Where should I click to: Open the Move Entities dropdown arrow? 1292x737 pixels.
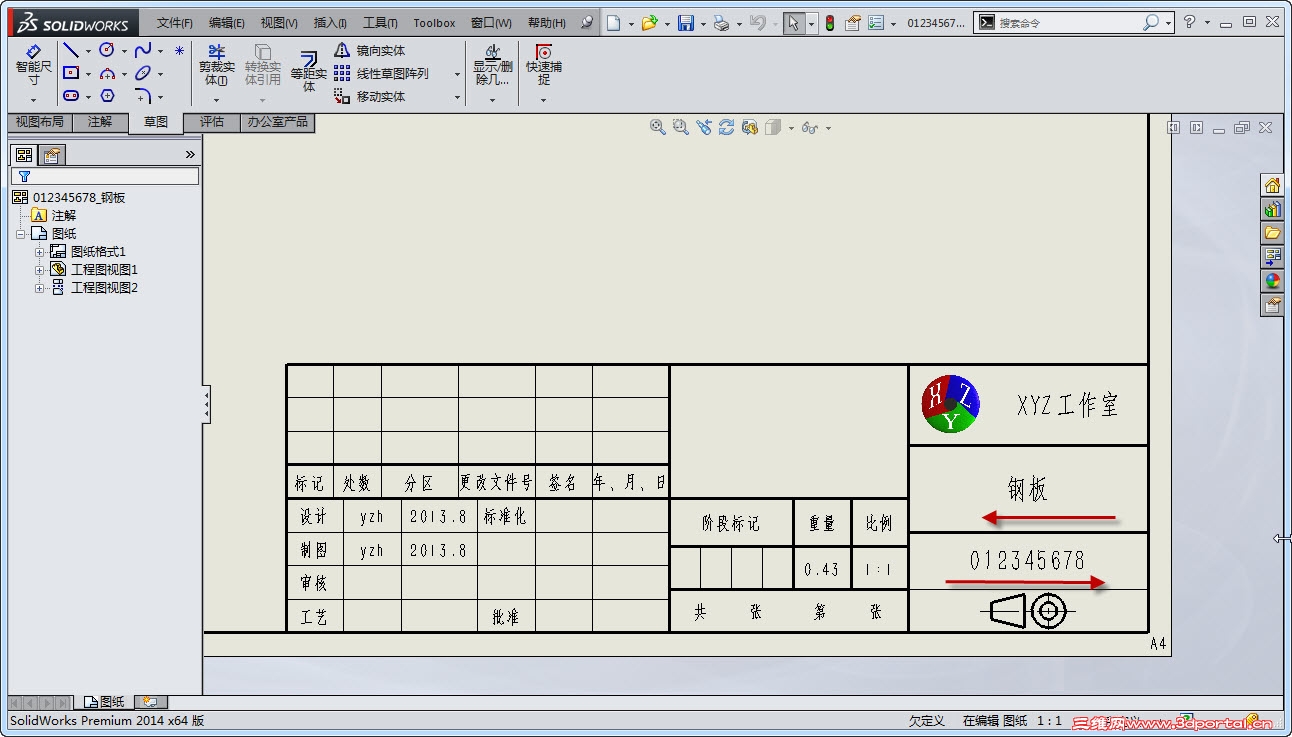coord(457,97)
